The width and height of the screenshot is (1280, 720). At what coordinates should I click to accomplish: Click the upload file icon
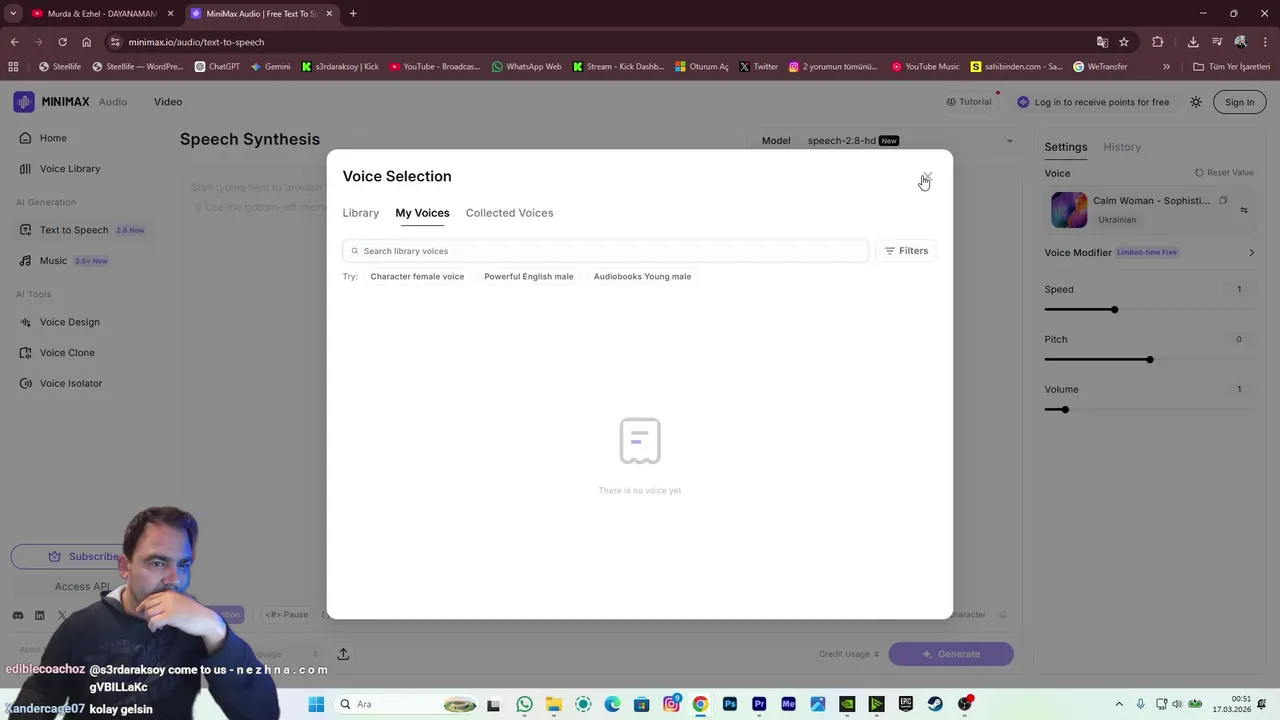[343, 654]
